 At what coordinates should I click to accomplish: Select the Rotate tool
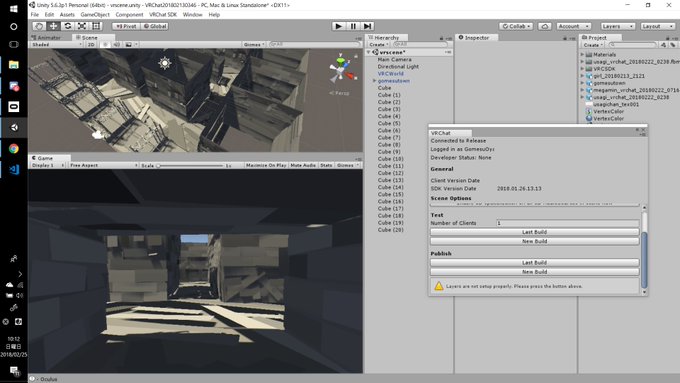tap(68, 26)
